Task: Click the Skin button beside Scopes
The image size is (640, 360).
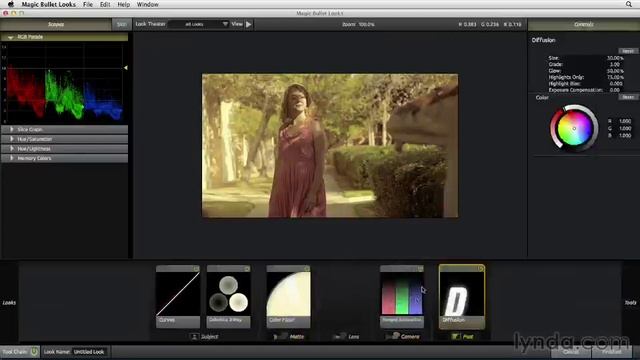Action: pos(122,24)
